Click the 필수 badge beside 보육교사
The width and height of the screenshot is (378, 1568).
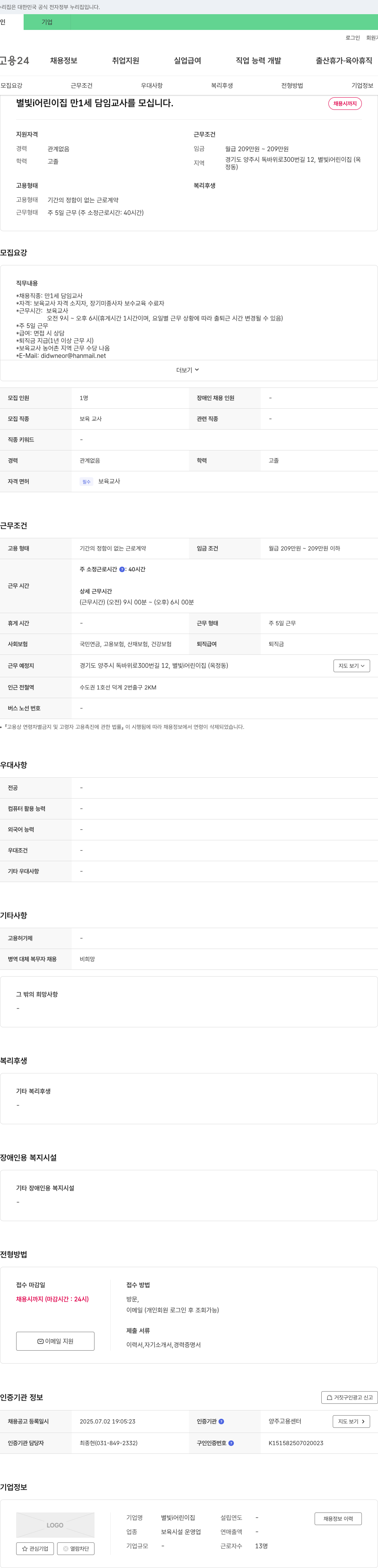pos(87,482)
